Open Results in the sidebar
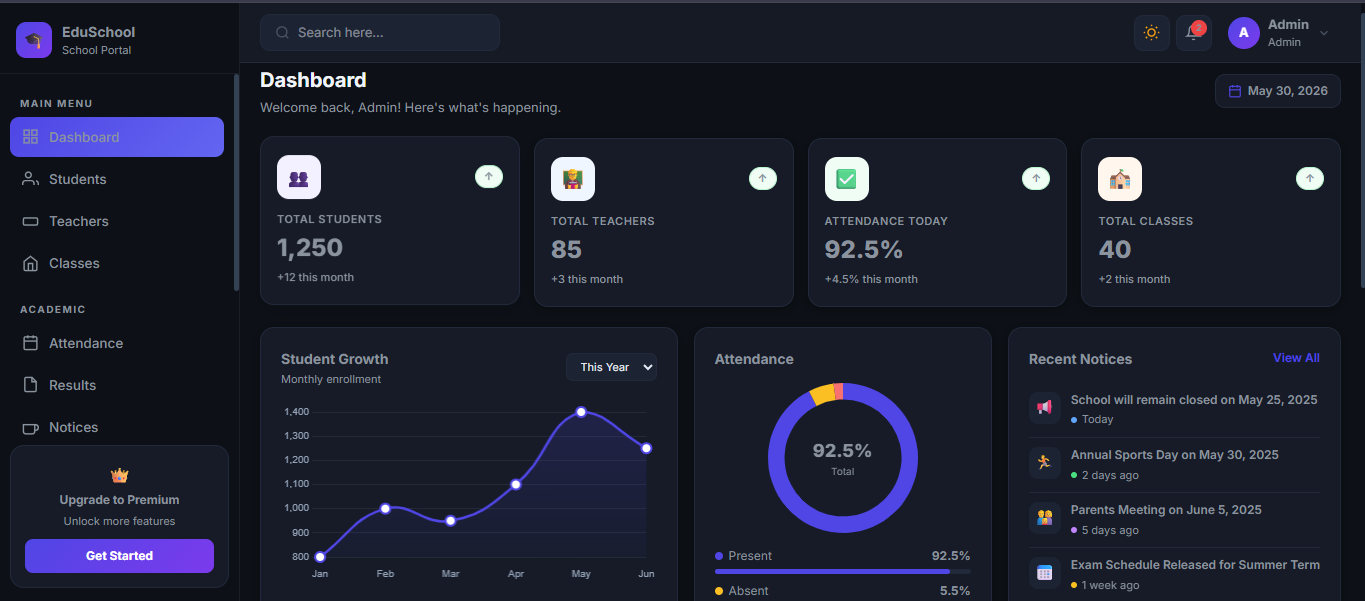 (x=117, y=385)
